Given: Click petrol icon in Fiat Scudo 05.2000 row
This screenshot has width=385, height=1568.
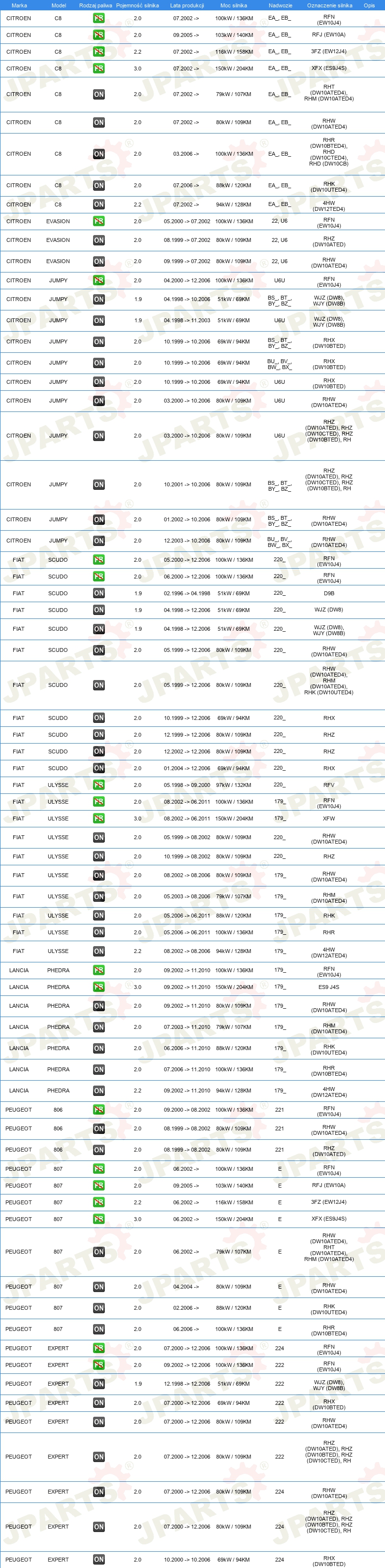Looking at the screenshot, I should click(98, 559).
